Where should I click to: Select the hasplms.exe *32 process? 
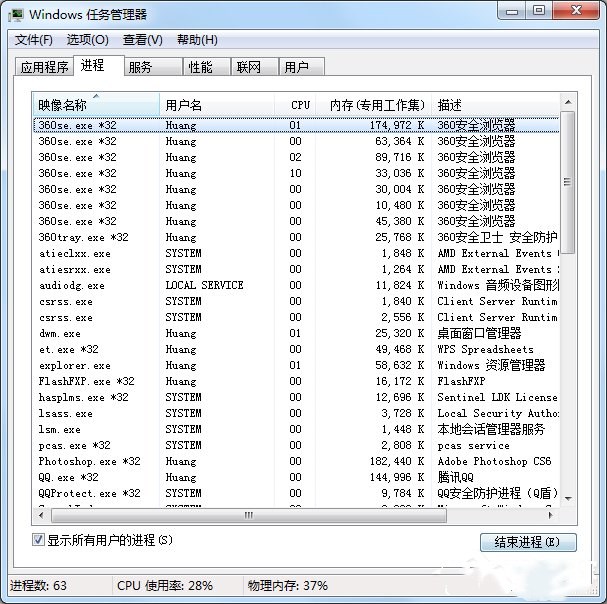[296, 397]
